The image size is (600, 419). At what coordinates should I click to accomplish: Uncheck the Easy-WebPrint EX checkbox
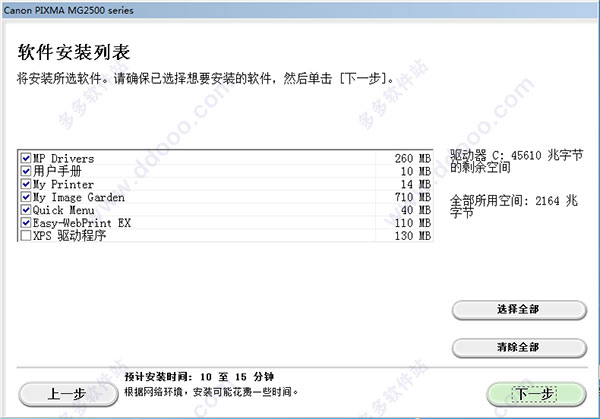point(26,223)
